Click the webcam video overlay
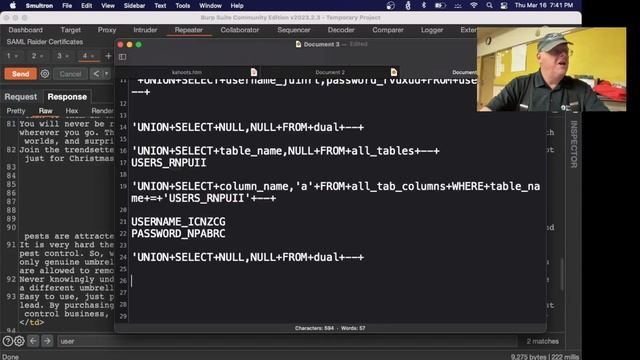Viewport: 640px width, 360px height. tap(551, 69)
